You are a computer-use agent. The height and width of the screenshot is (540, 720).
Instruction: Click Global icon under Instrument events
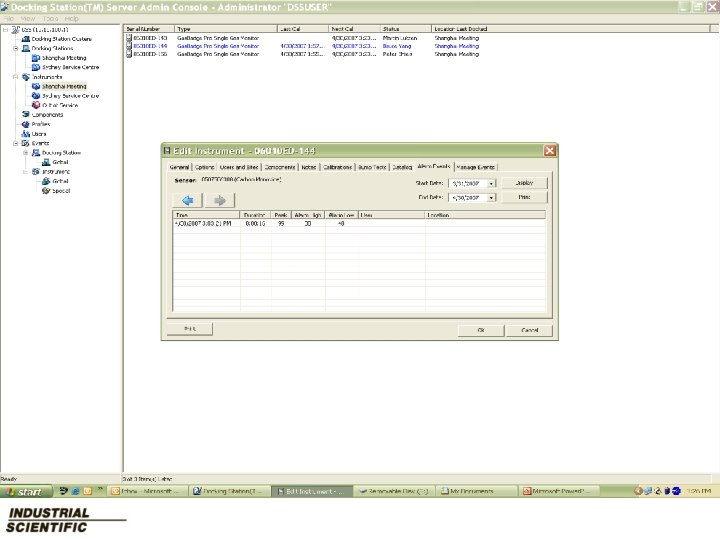46,181
